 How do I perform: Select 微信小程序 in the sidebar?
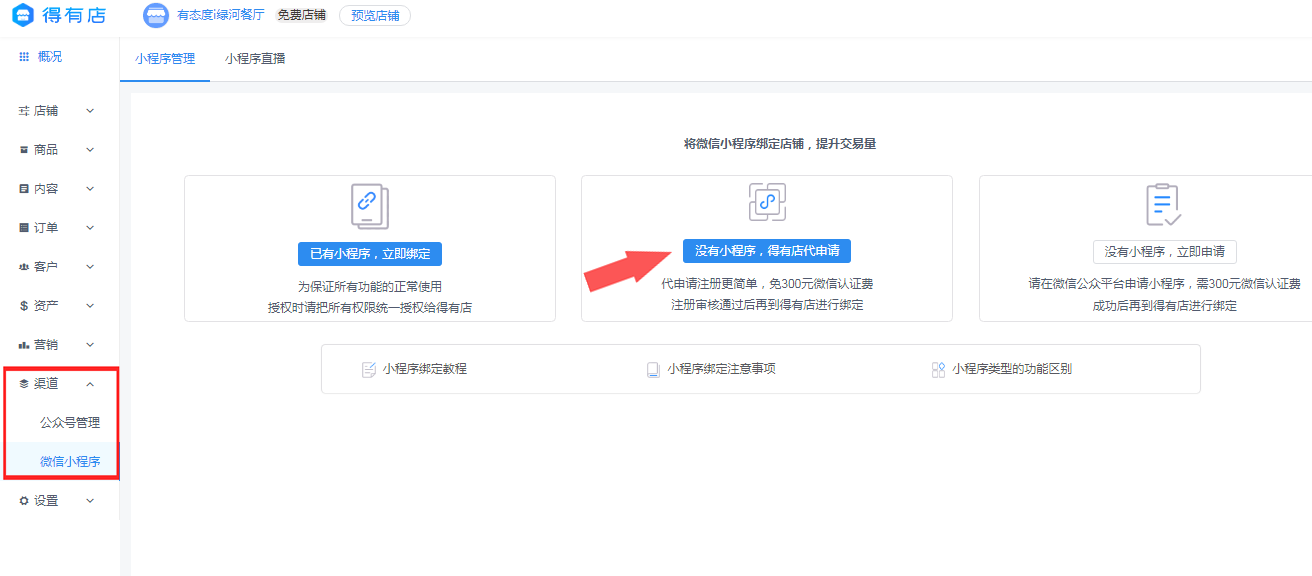(x=70, y=462)
